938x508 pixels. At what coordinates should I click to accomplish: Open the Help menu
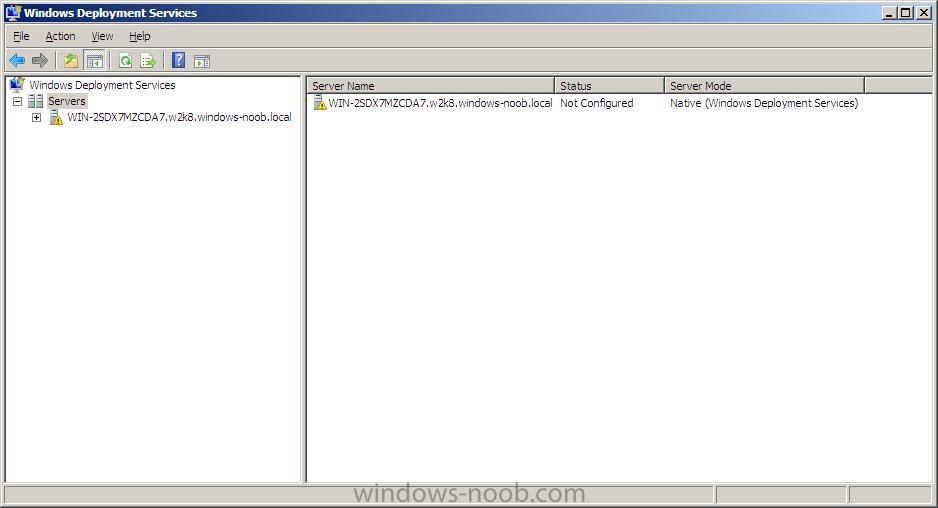click(140, 36)
